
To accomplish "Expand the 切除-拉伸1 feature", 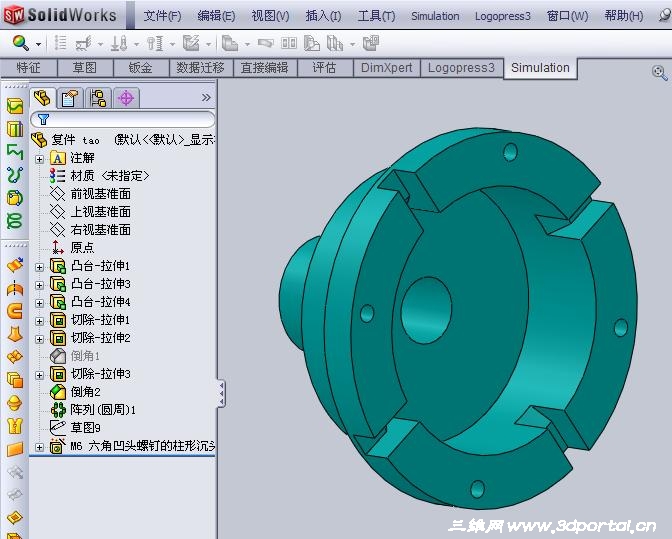I will coord(39,321).
